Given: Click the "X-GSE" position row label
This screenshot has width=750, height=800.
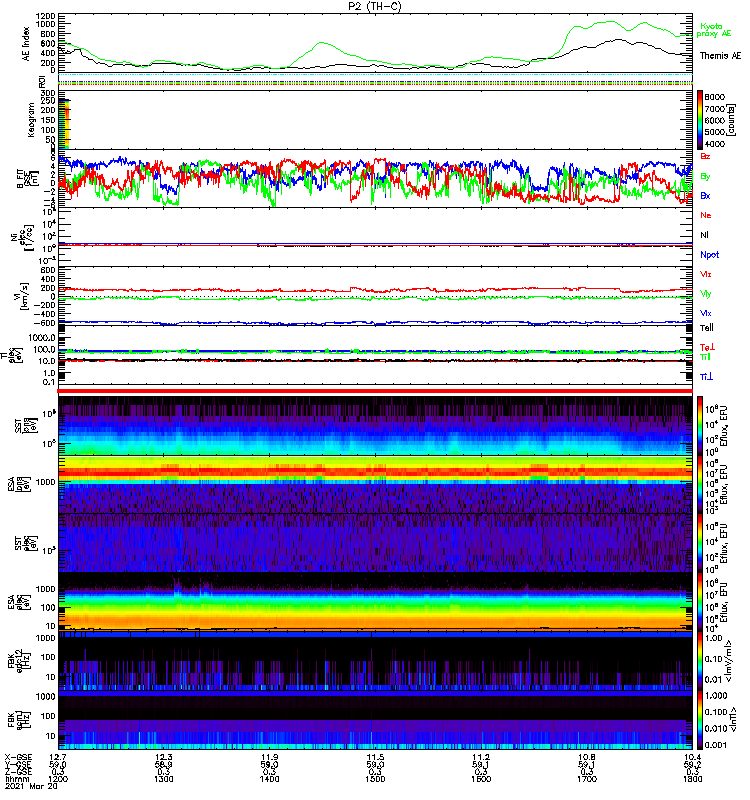Looking at the screenshot, I should tap(18, 758).
